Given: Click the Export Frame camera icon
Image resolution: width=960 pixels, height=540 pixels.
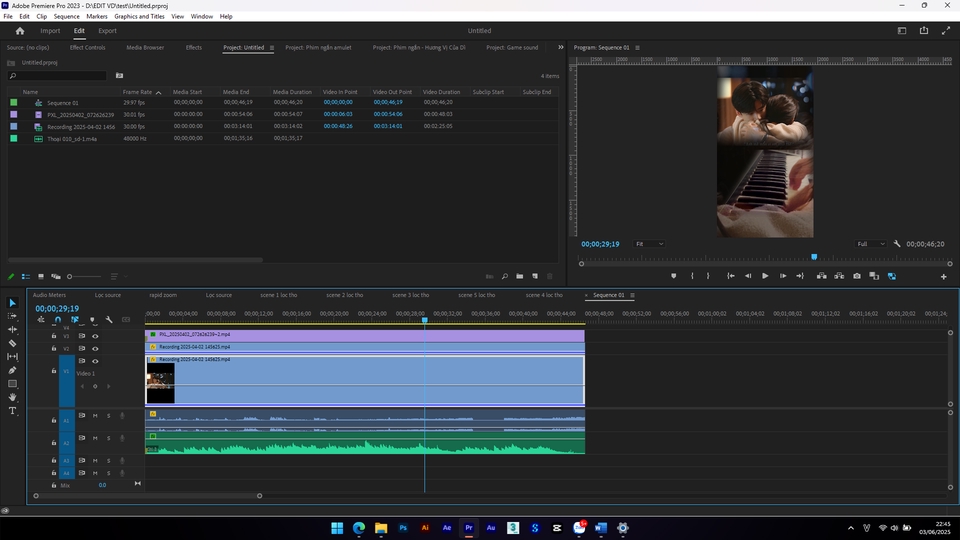Looking at the screenshot, I should coord(857,276).
